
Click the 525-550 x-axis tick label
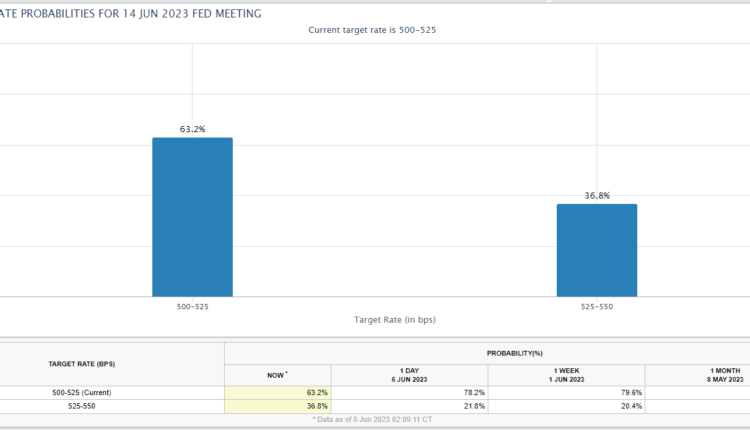click(596, 306)
